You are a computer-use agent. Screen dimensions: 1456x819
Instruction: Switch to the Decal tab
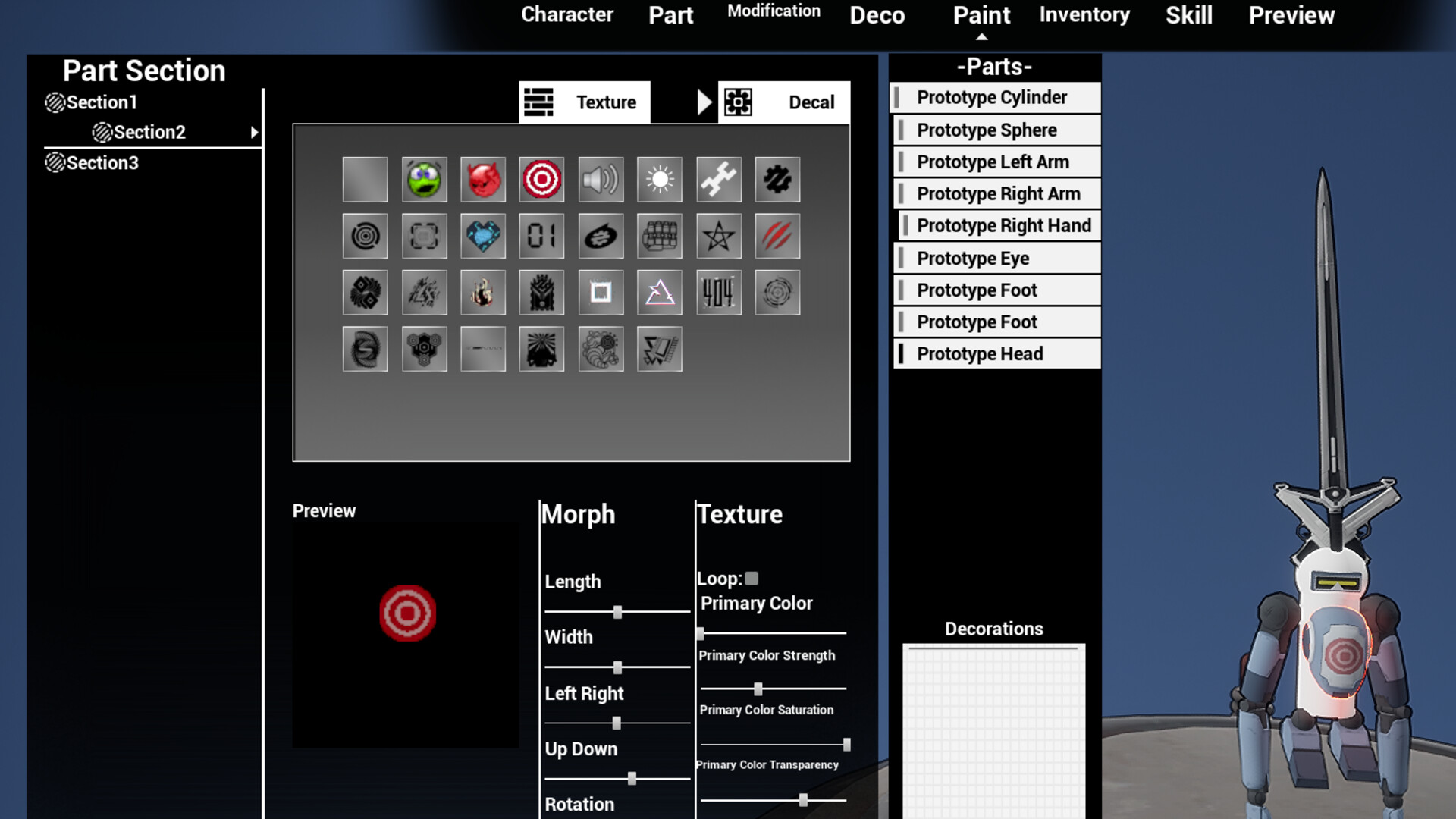(785, 102)
